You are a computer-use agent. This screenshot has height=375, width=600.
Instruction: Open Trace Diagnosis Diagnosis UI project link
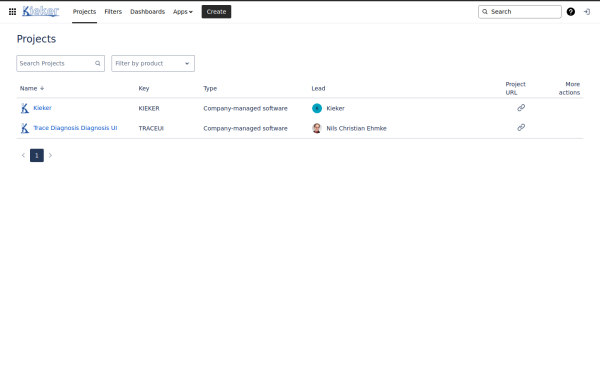coord(75,128)
